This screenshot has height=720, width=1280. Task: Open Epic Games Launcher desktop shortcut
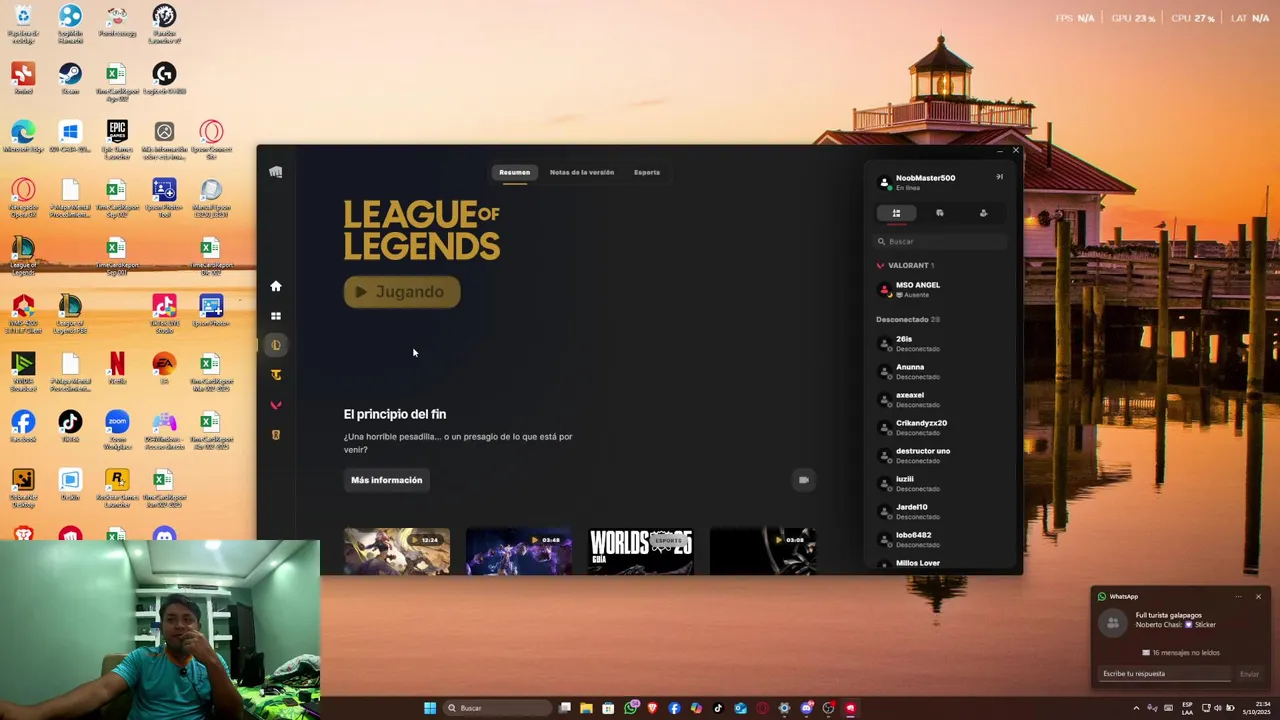117,139
